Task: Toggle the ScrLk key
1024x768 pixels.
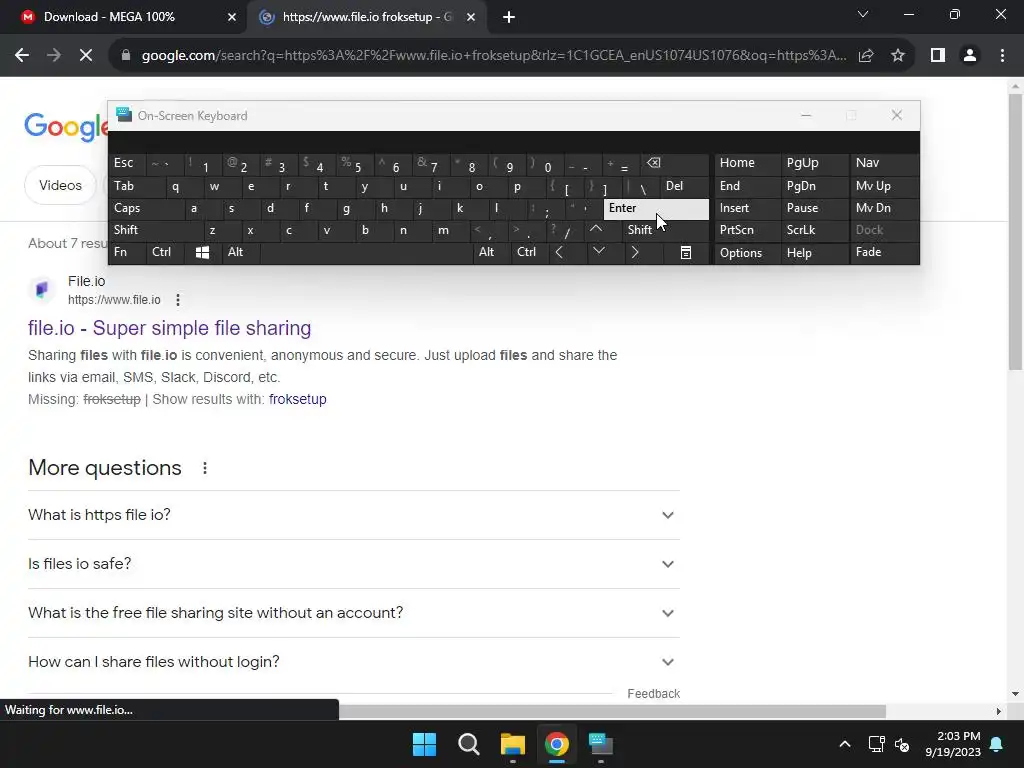Action: [x=814, y=230]
